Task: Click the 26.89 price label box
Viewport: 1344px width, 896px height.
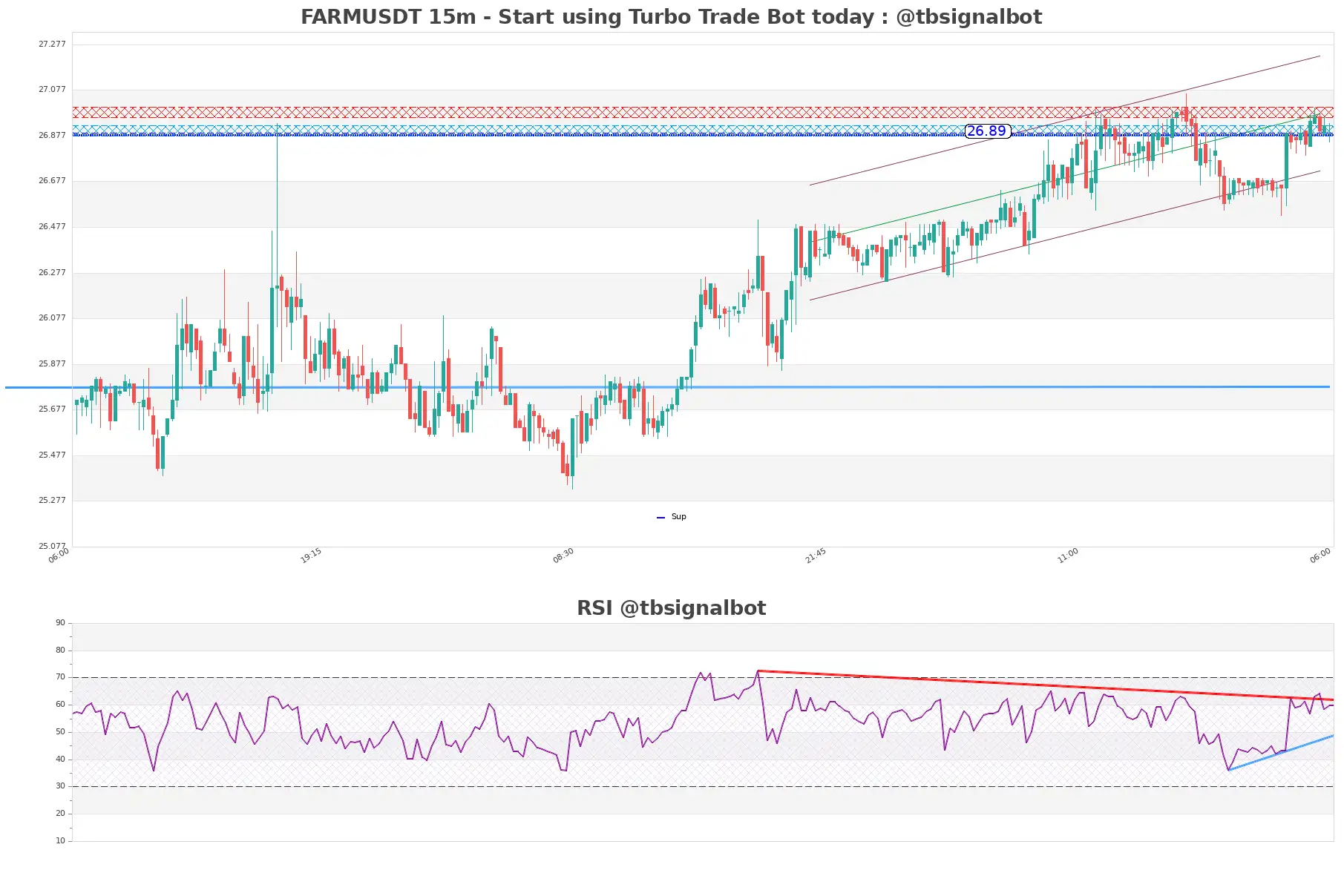Action: point(987,131)
